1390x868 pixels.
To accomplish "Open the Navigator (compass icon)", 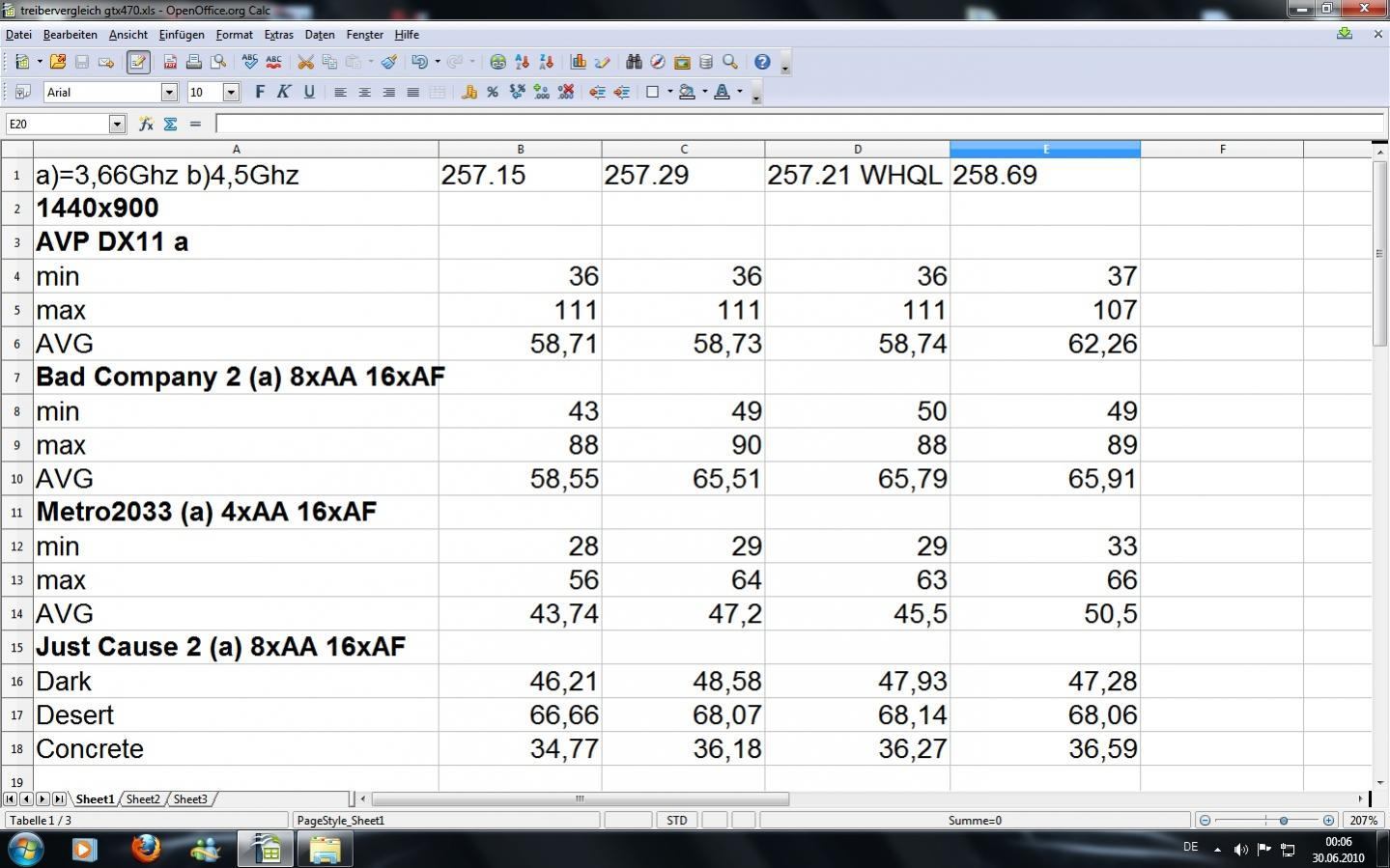I will tap(658, 62).
